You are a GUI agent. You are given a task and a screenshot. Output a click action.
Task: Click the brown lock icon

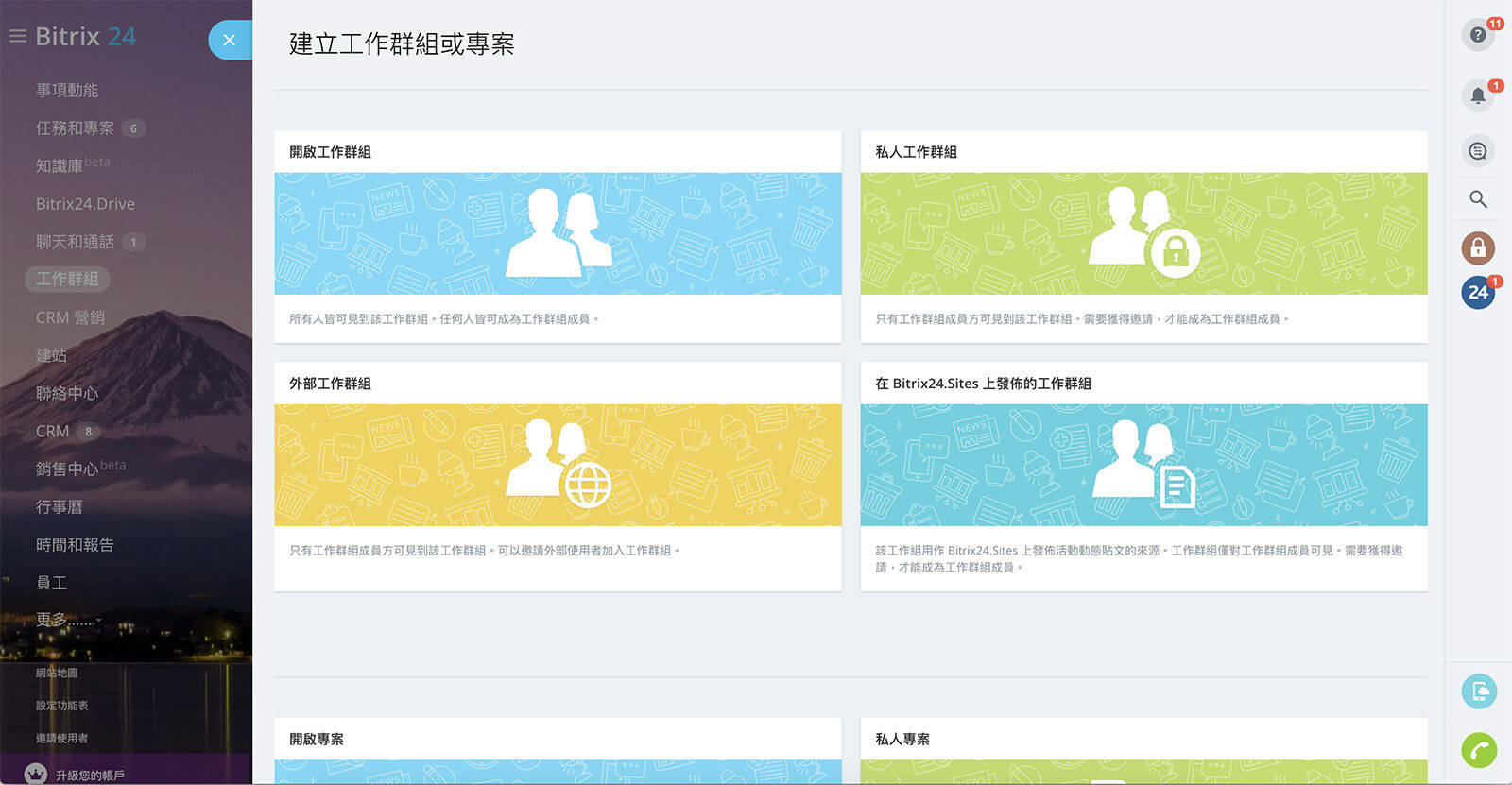pos(1478,248)
